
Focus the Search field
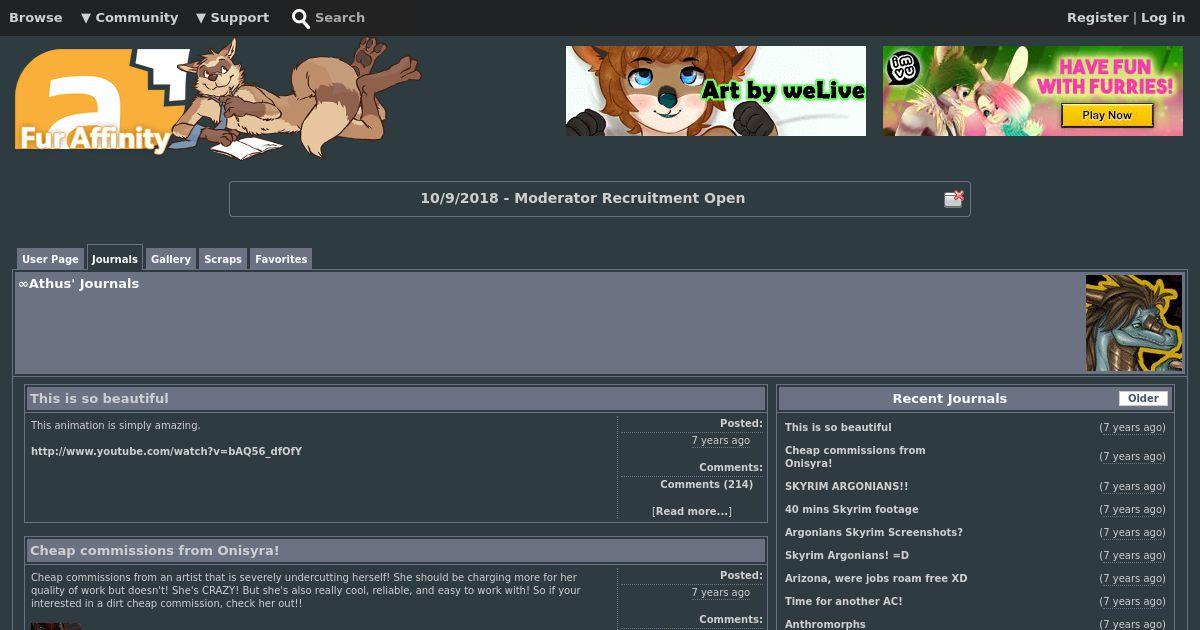340,18
